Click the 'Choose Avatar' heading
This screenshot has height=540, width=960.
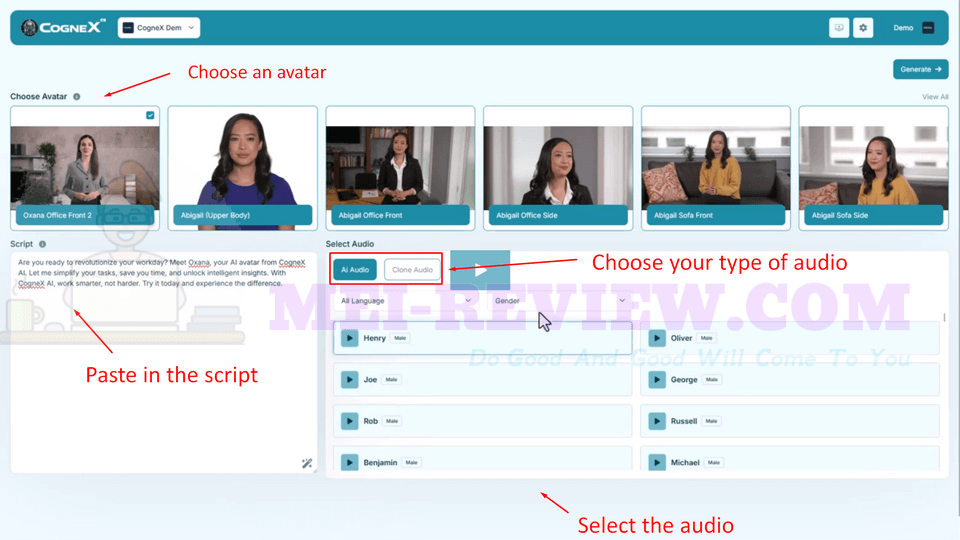coord(39,97)
